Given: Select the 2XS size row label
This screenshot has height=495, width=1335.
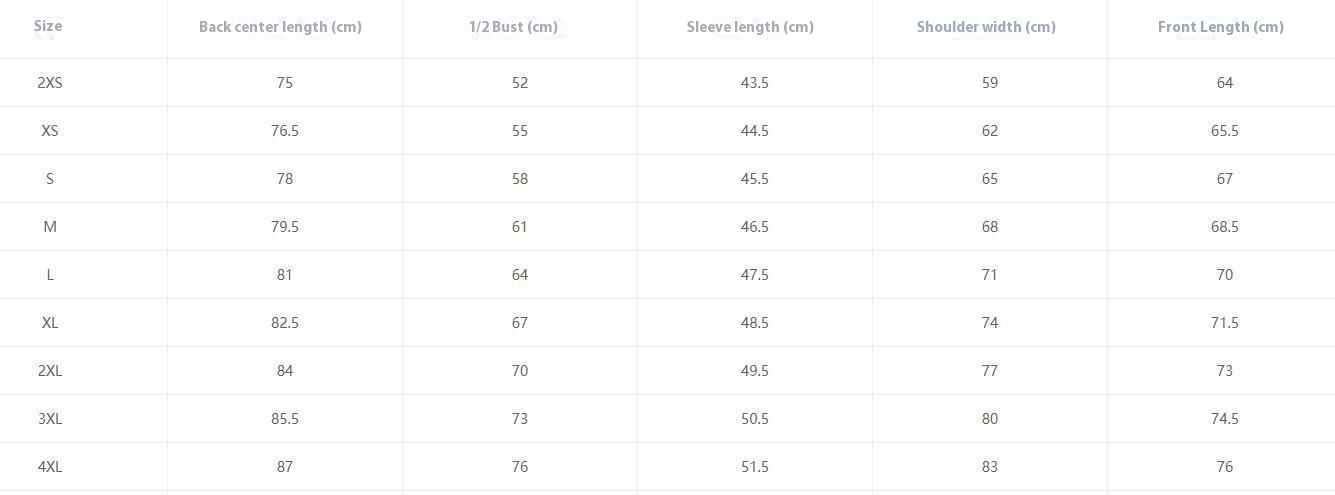Looking at the screenshot, I should (50, 83).
